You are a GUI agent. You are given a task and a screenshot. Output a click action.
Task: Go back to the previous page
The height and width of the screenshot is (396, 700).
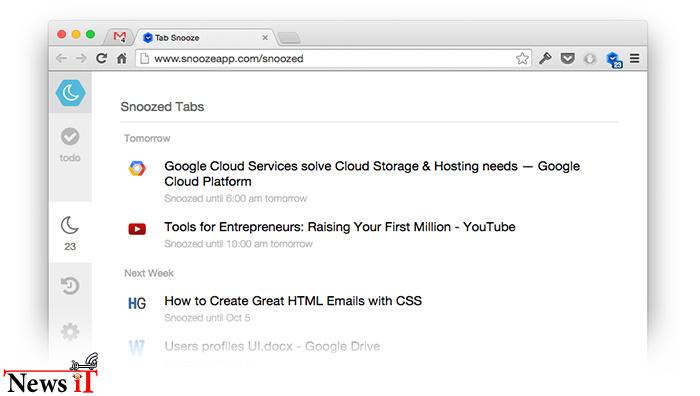(x=62, y=58)
